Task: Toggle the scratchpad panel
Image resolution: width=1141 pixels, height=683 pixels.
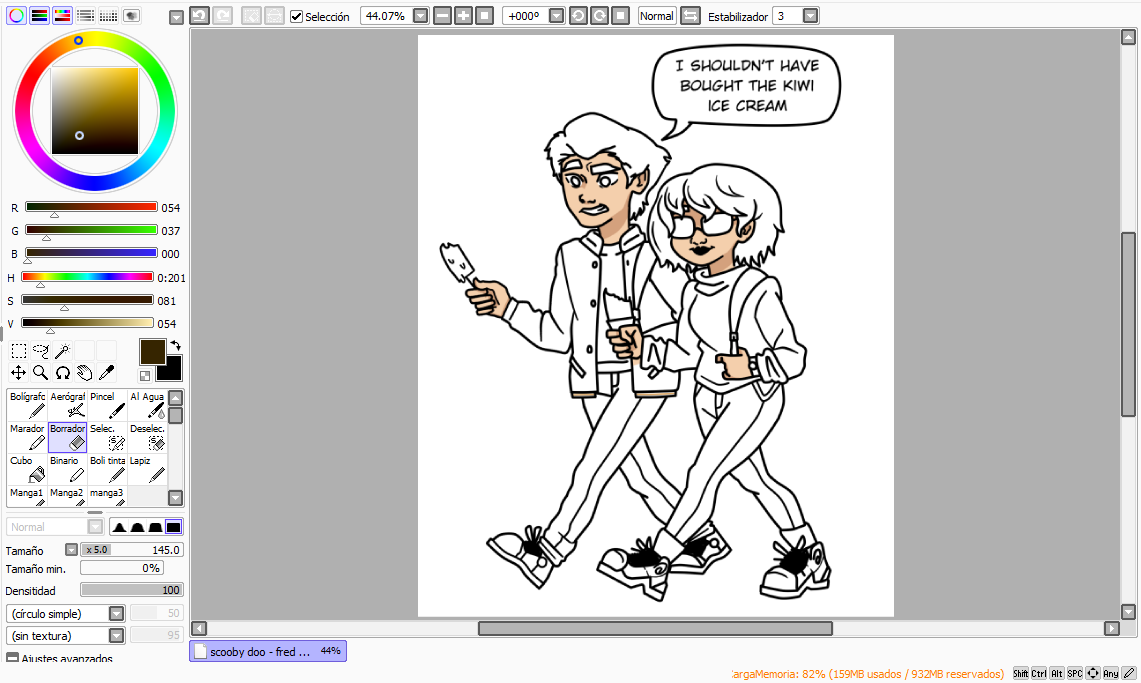Action: 132,15
